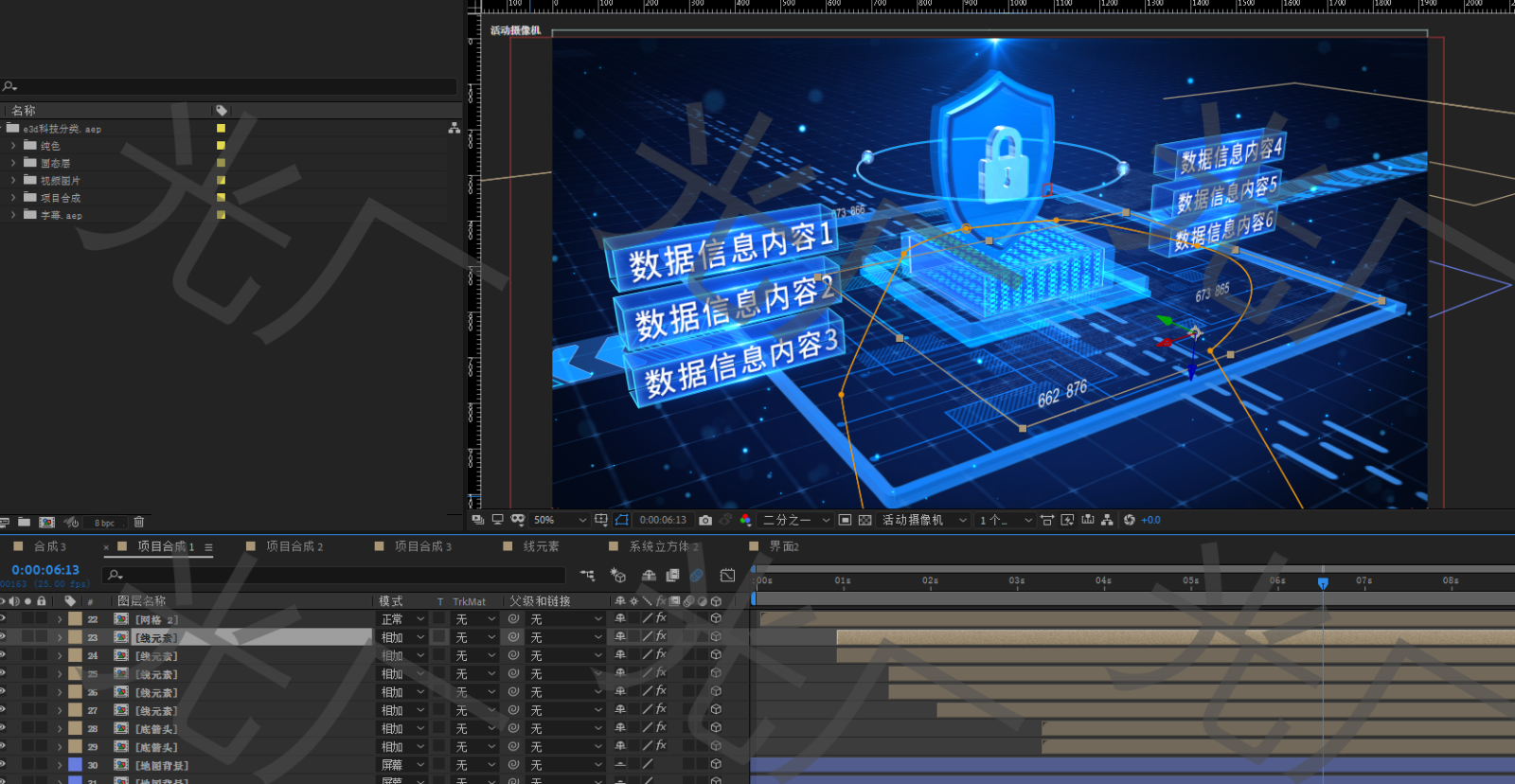Delete selected item with trash icon
The image size is (1515, 784).
pos(139,522)
